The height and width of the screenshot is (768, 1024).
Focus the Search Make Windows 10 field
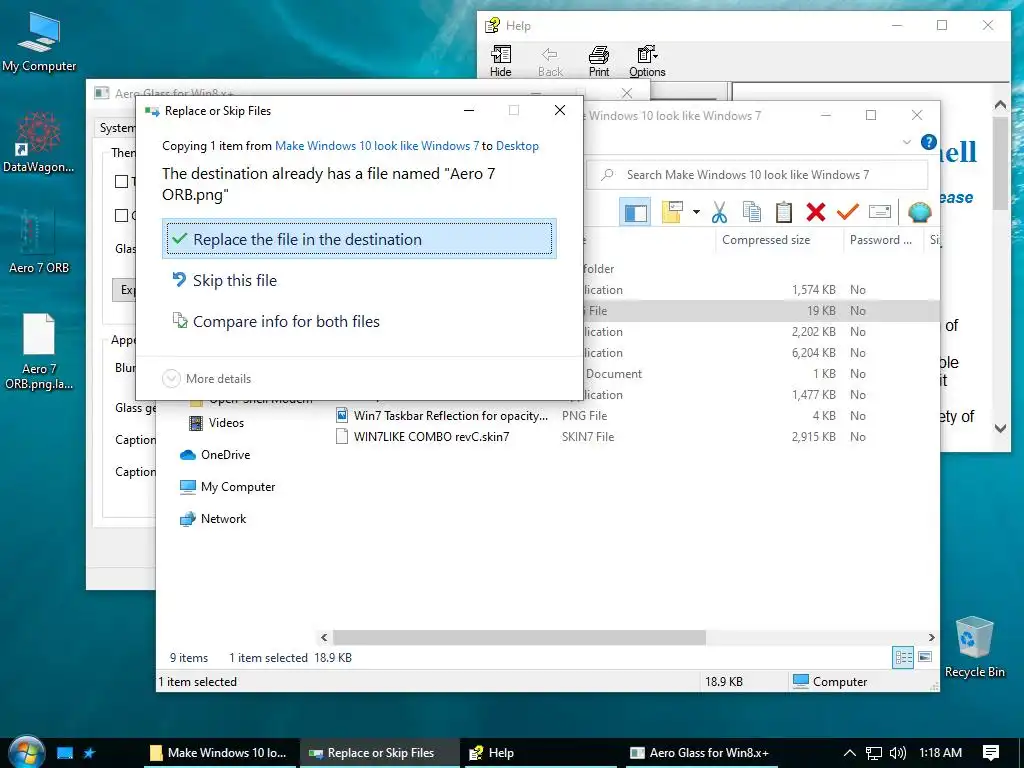pyautogui.click(x=758, y=174)
